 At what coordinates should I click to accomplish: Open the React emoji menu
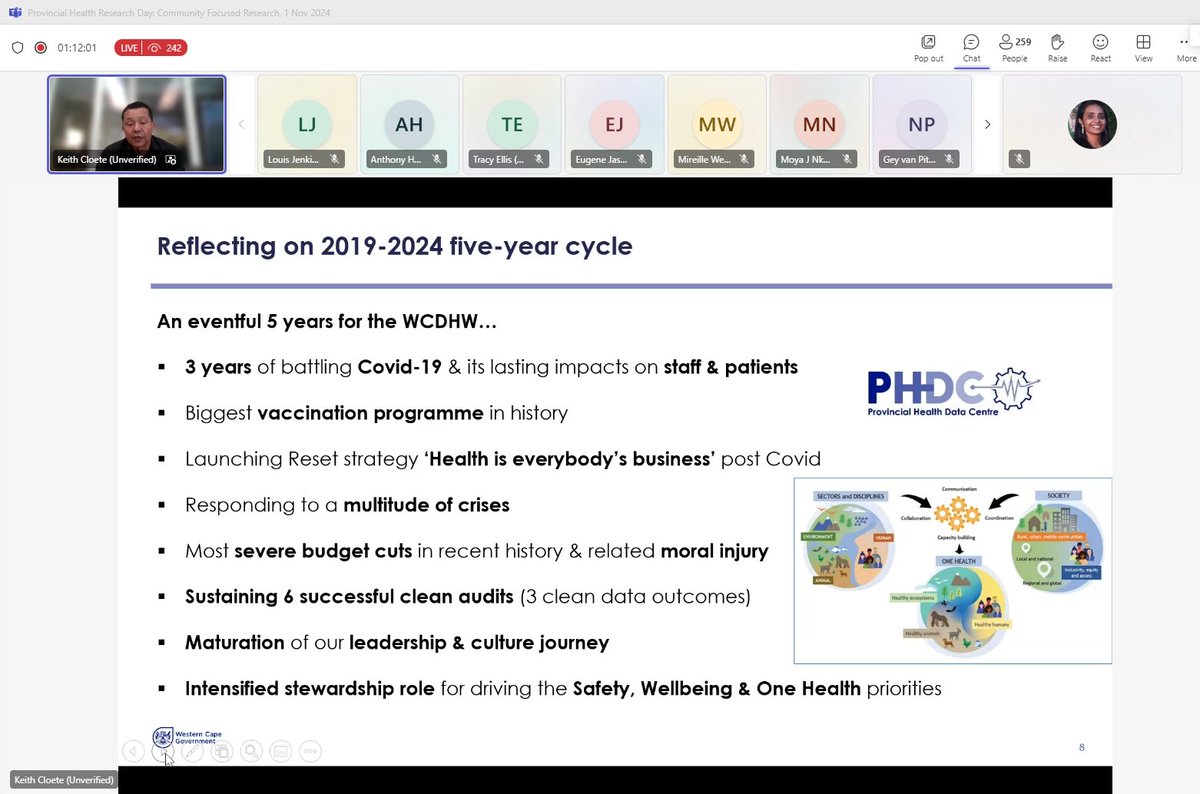[x=1100, y=47]
